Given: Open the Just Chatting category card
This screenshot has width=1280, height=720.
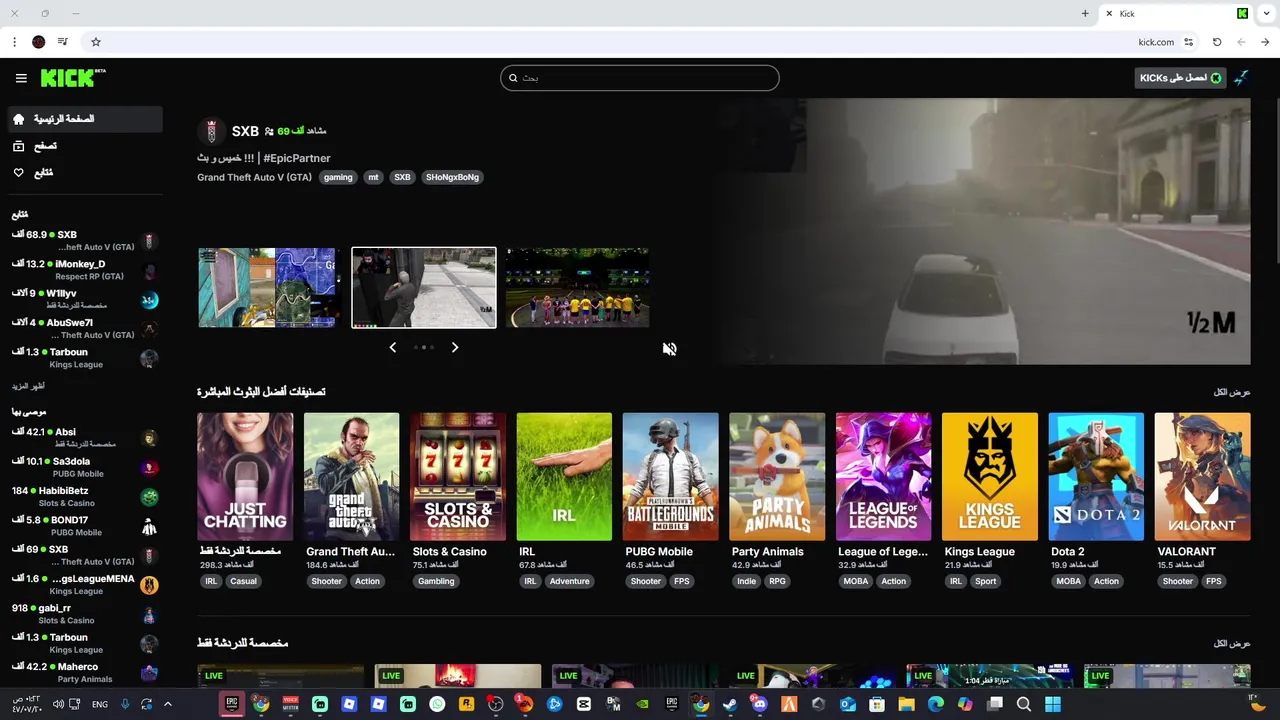Looking at the screenshot, I should [245, 477].
